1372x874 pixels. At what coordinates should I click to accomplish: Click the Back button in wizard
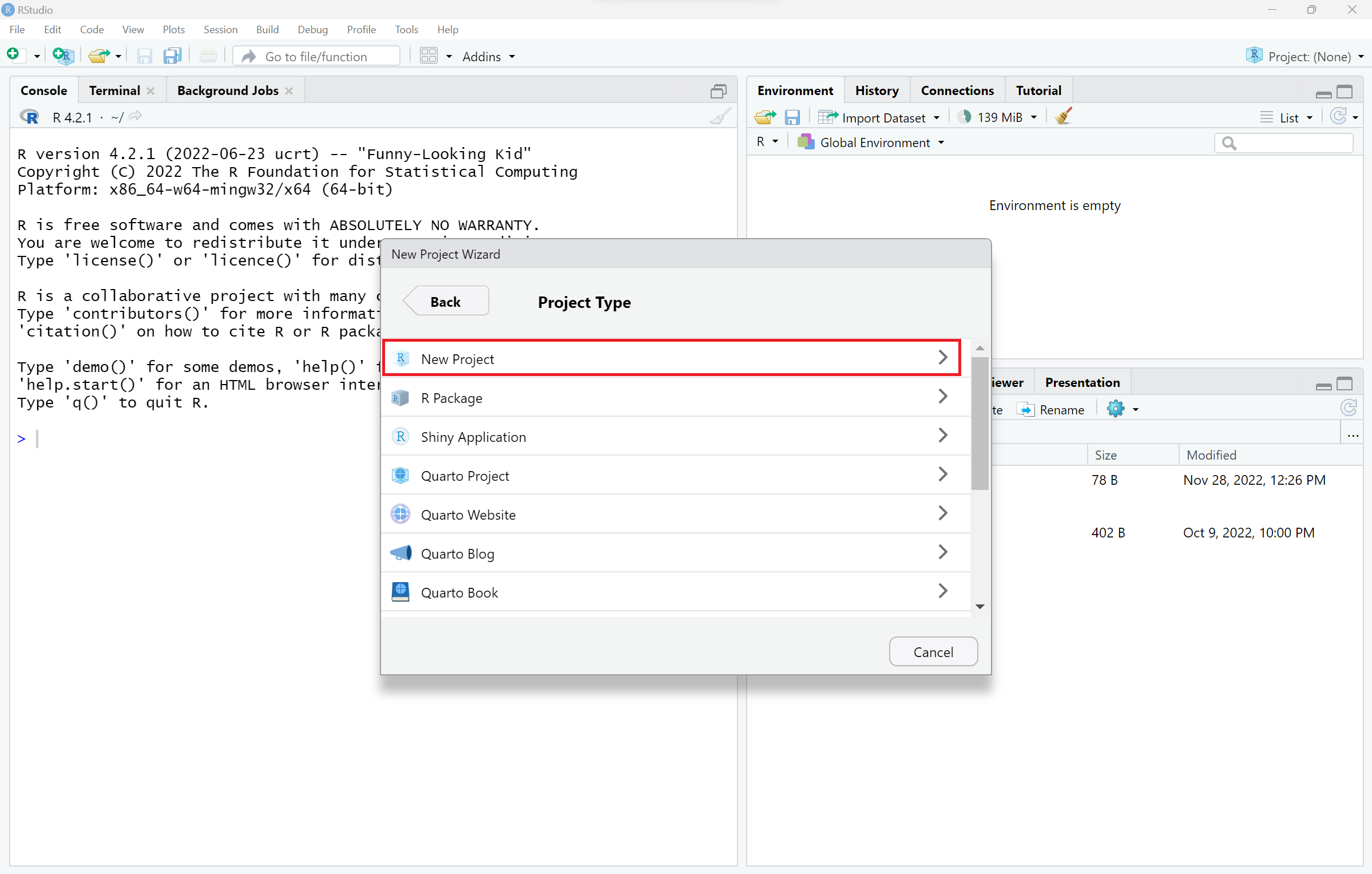coord(445,302)
